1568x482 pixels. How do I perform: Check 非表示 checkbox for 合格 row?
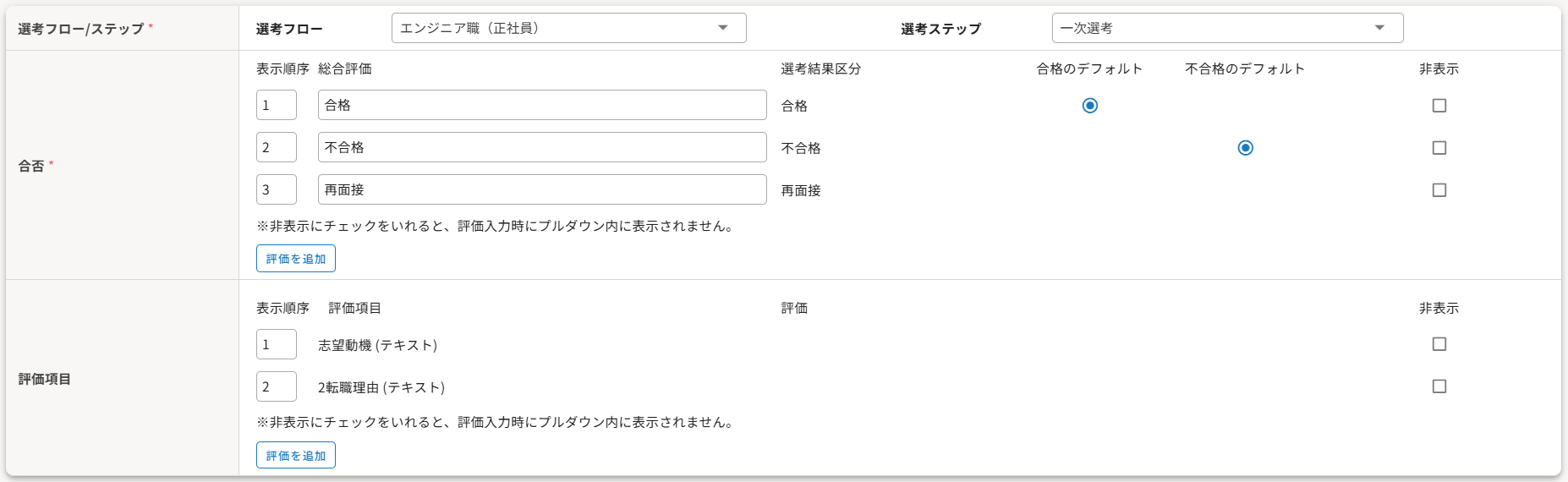click(x=1439, y=106)
